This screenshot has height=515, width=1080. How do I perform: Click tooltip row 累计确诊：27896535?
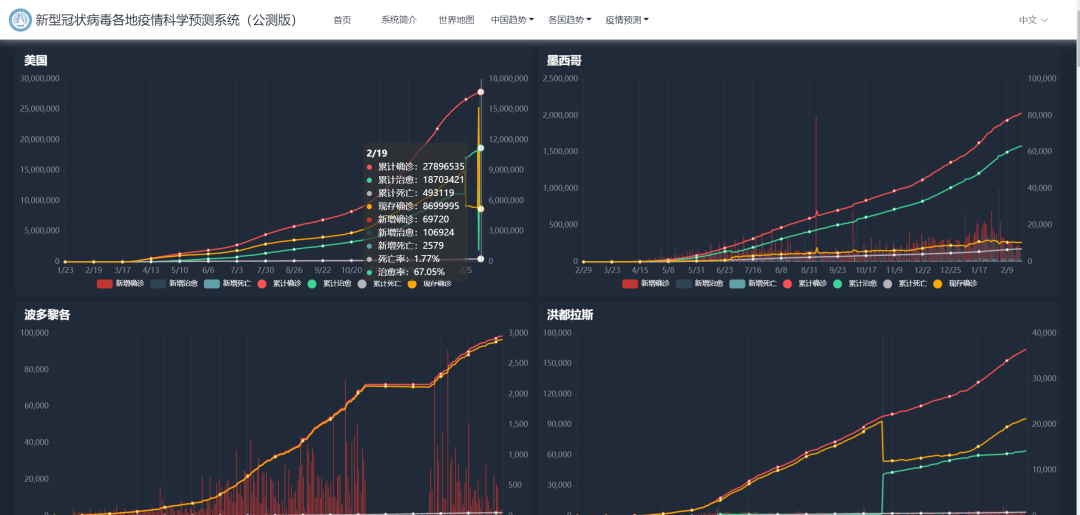point(416,167)
